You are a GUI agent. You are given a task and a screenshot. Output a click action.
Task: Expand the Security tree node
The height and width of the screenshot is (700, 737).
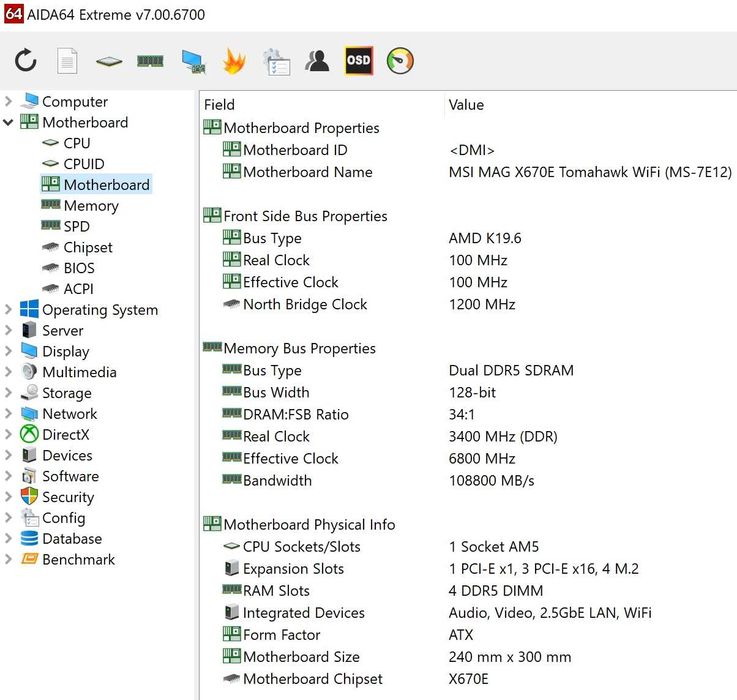point(8,496)
